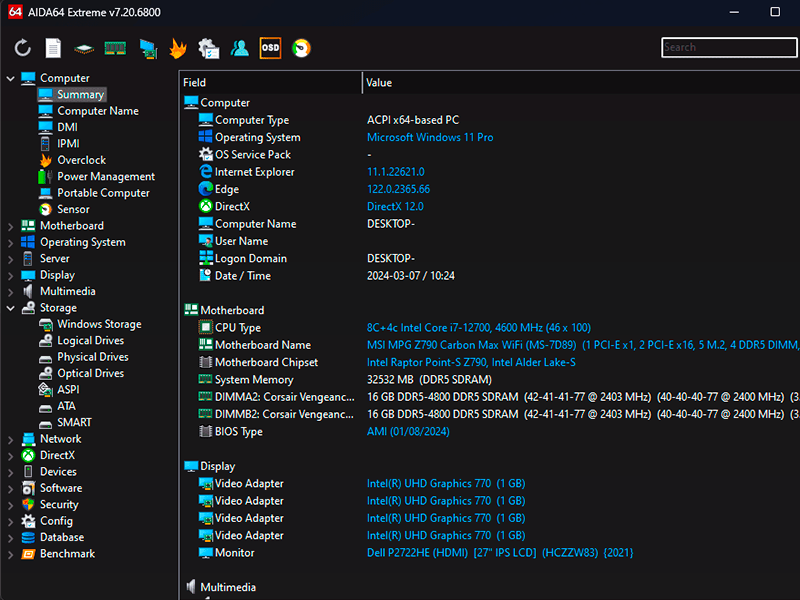Click the Refresh toolbar icon
Image resolution: width=800 pixels, height=600 pixels.
click(x=22, y=48)
